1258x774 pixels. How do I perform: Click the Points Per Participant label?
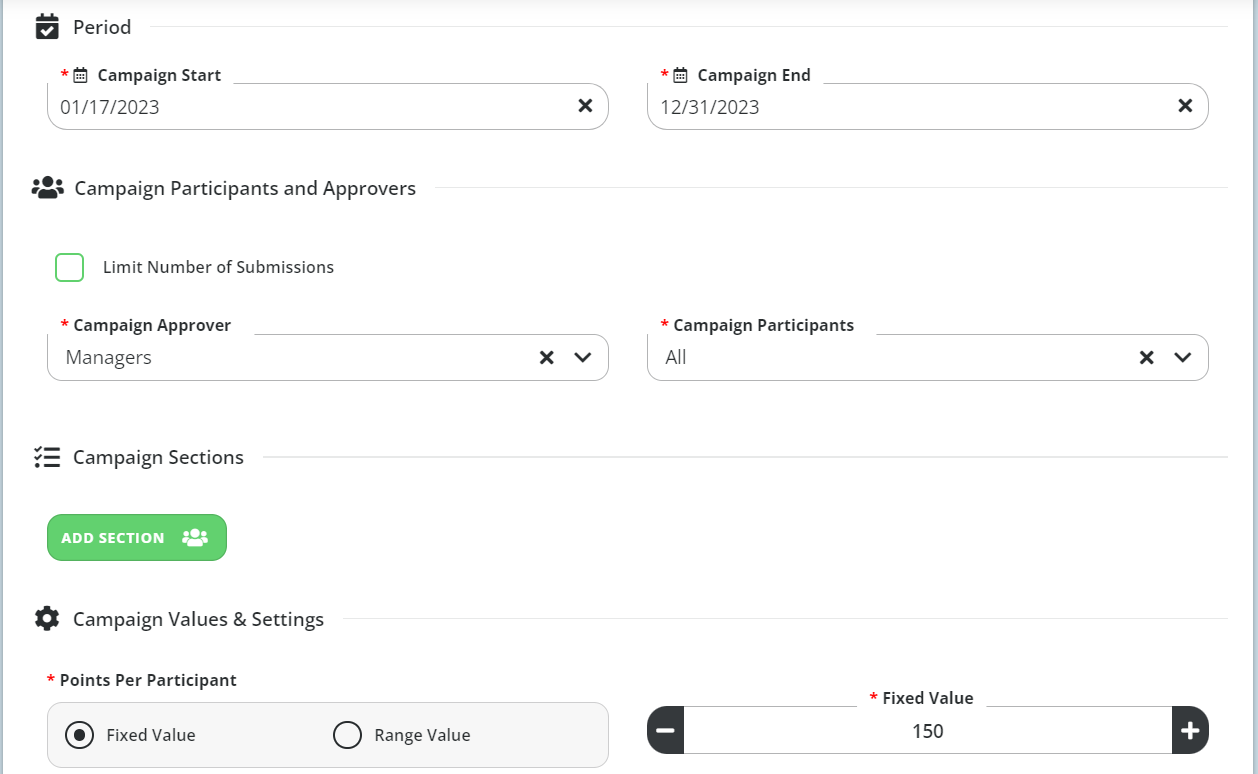point(148,680)
